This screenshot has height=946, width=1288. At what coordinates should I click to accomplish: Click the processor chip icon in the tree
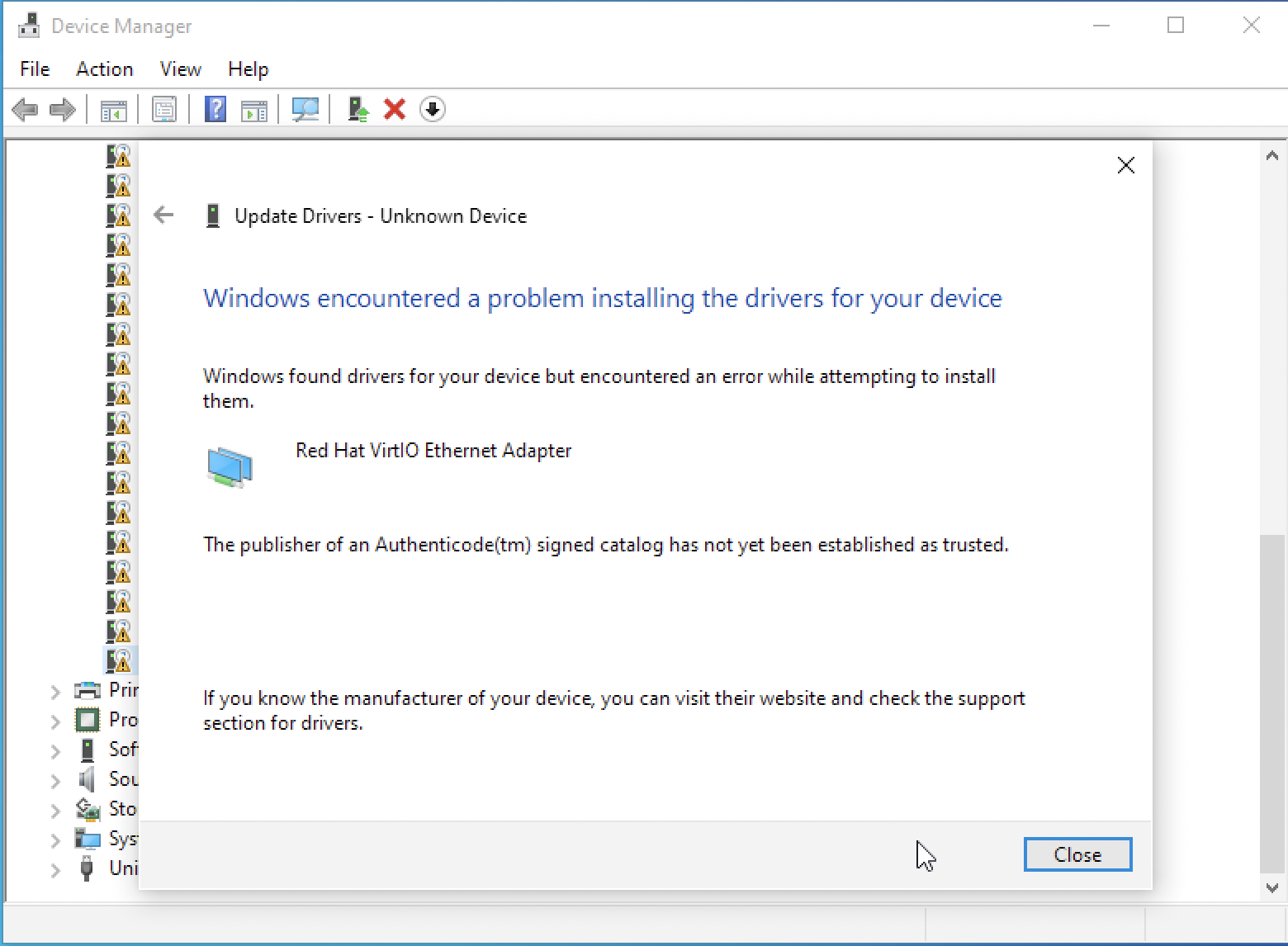(88, 720)
